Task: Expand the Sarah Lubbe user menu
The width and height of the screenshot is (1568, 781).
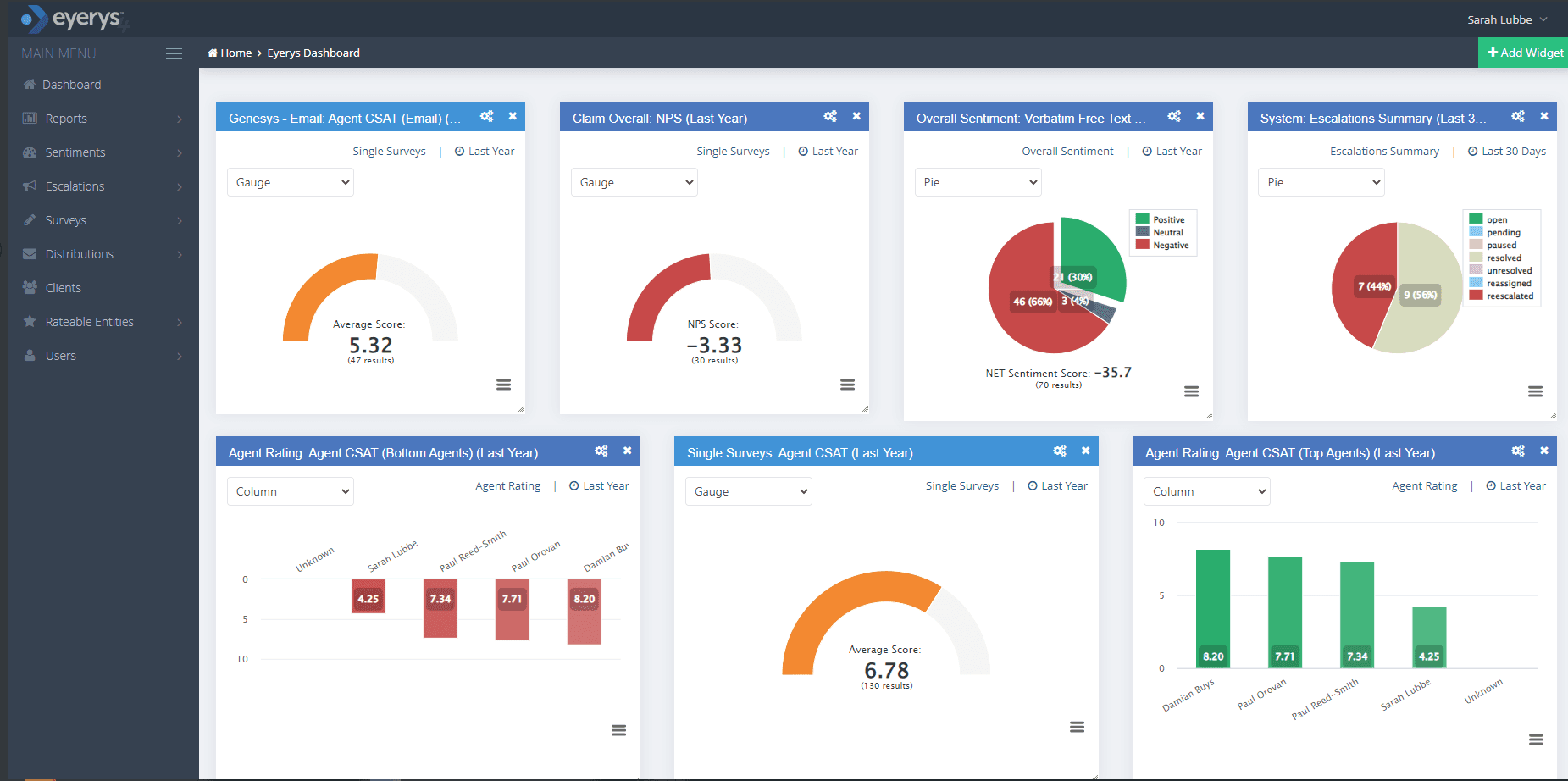Action: 1507,19
